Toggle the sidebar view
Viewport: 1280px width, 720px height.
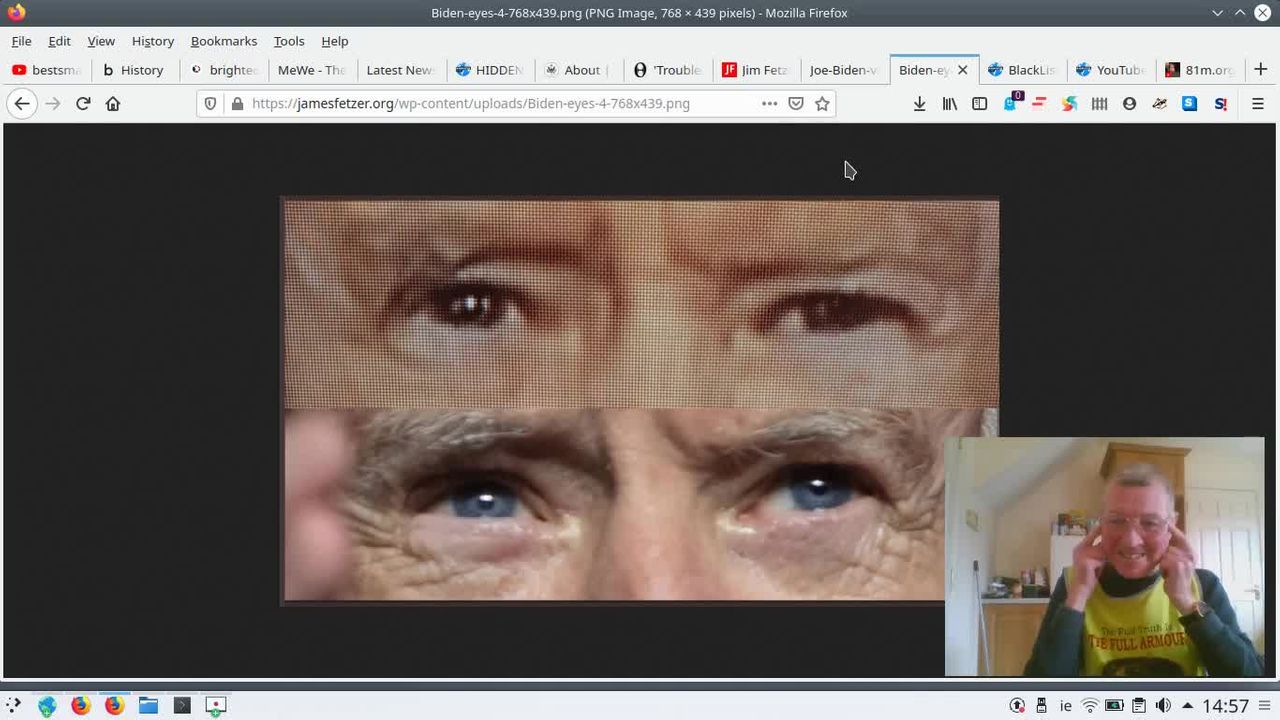tap(979, 103)
